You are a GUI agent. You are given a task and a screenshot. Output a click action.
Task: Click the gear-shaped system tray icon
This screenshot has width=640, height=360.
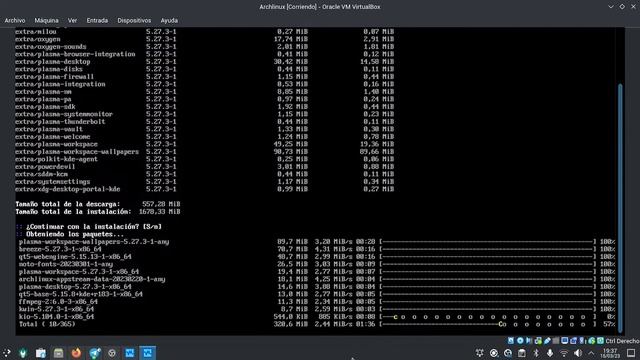pyautogui.click(x=480, y=353)
